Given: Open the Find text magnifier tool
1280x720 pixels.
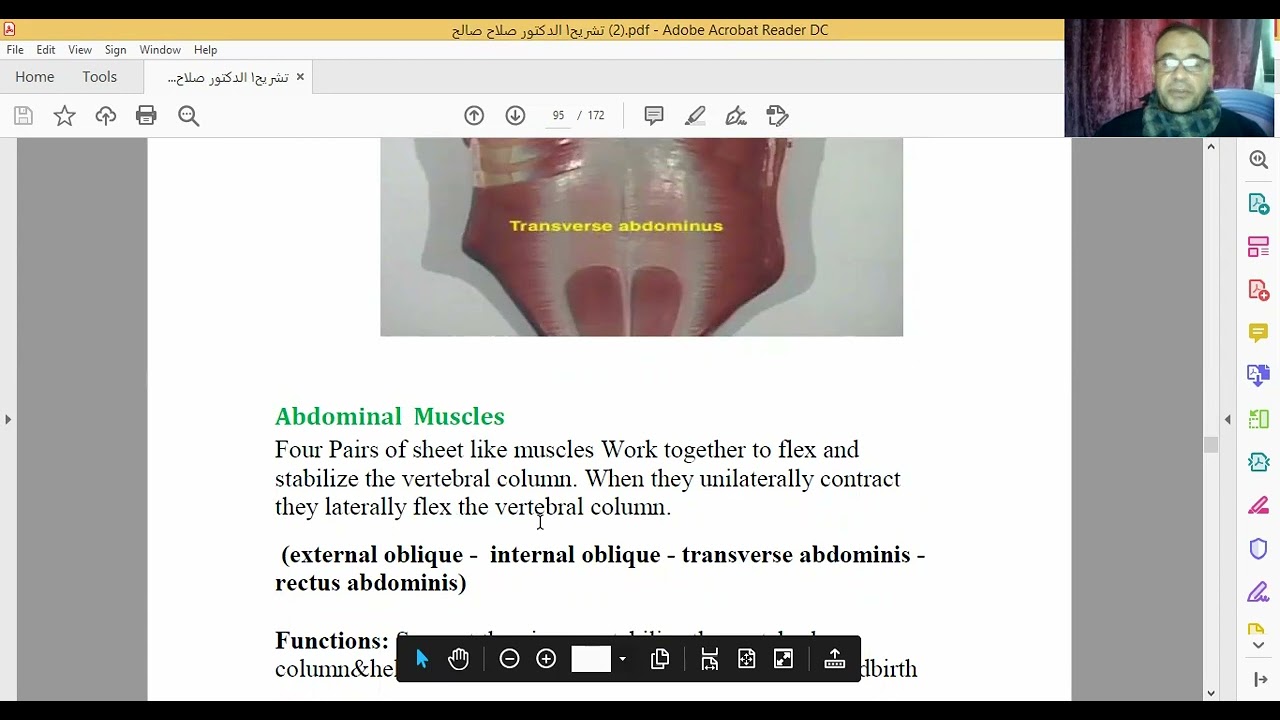Looking at the screenshot, I should 188,116.
